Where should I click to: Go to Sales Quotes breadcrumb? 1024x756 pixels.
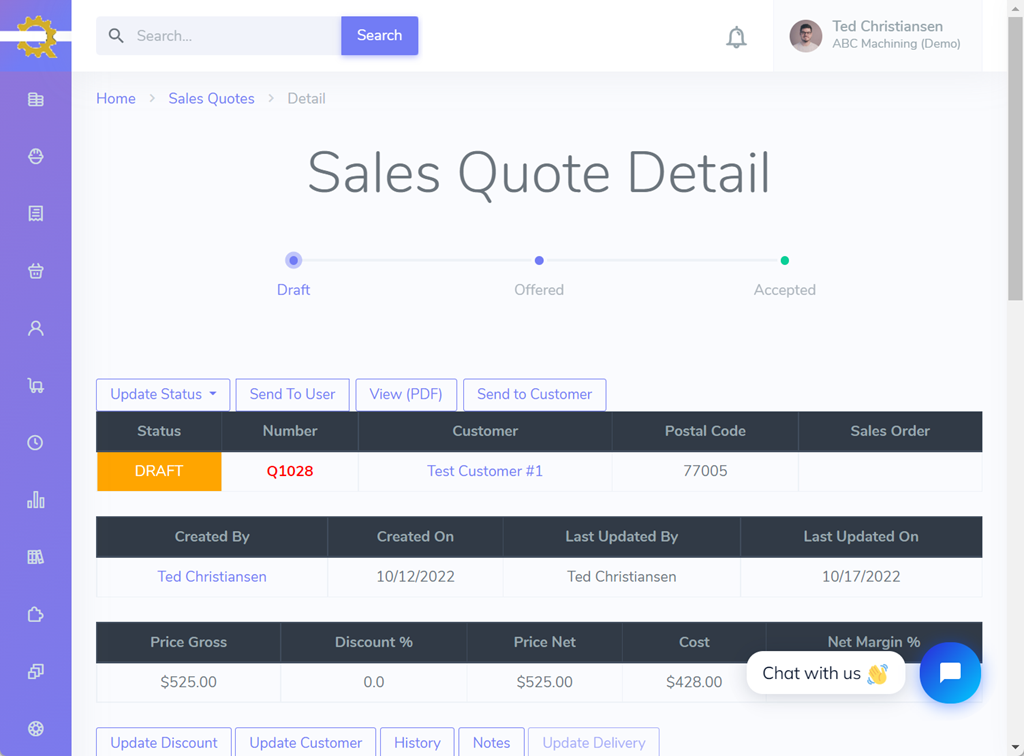211,98
